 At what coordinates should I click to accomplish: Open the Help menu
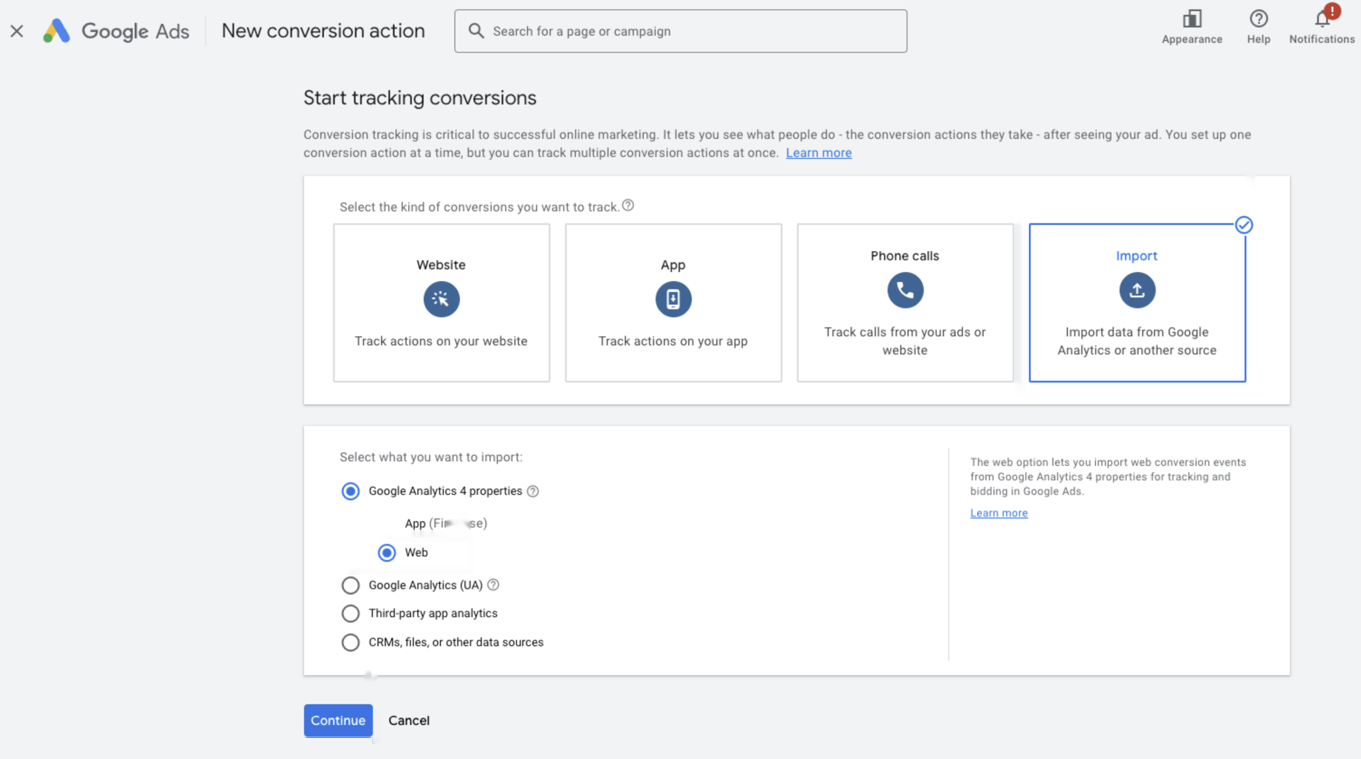pyautogui.click(x=1258, y=27)
